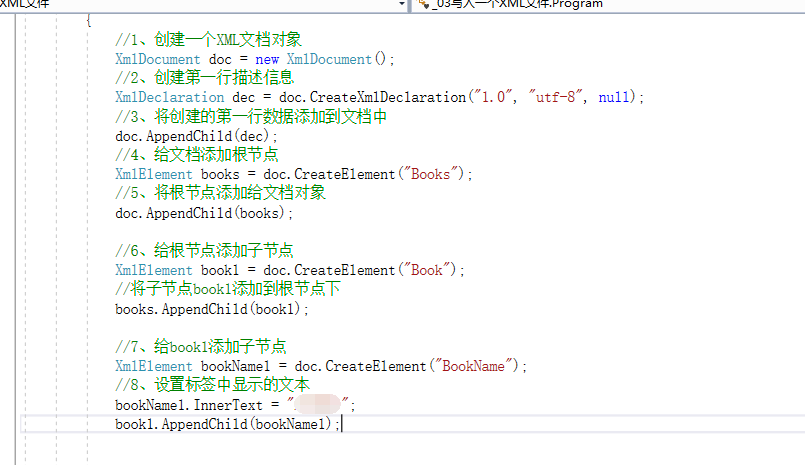Click comment //4、给文档添加根节点

point(197,154)
